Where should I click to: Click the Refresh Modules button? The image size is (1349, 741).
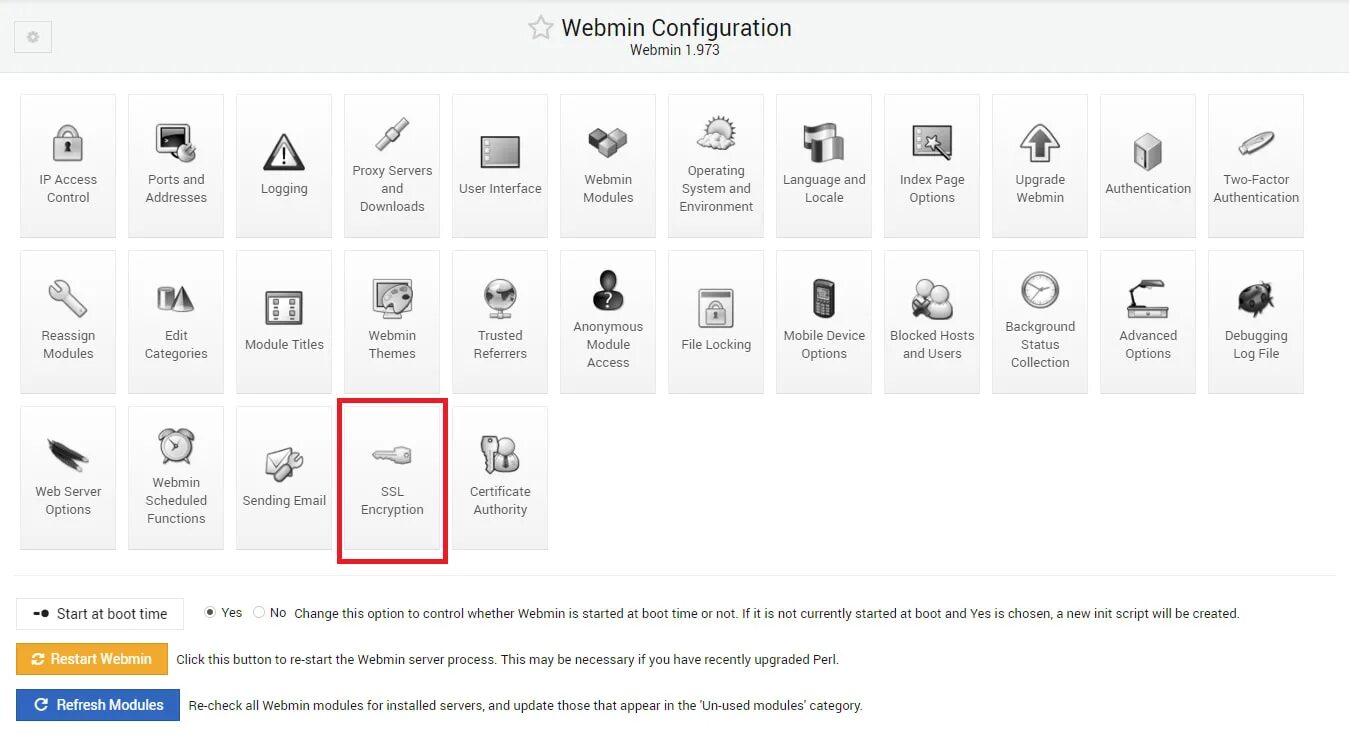coord(98,705)
